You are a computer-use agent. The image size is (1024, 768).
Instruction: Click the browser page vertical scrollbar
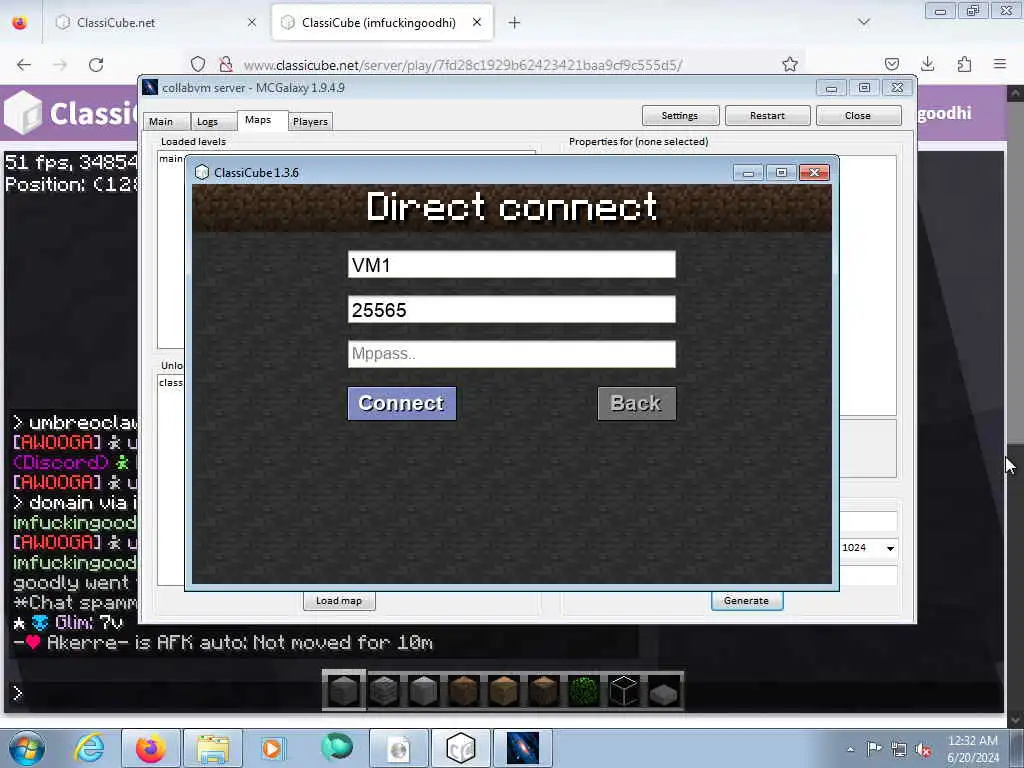coord(1014,405)
